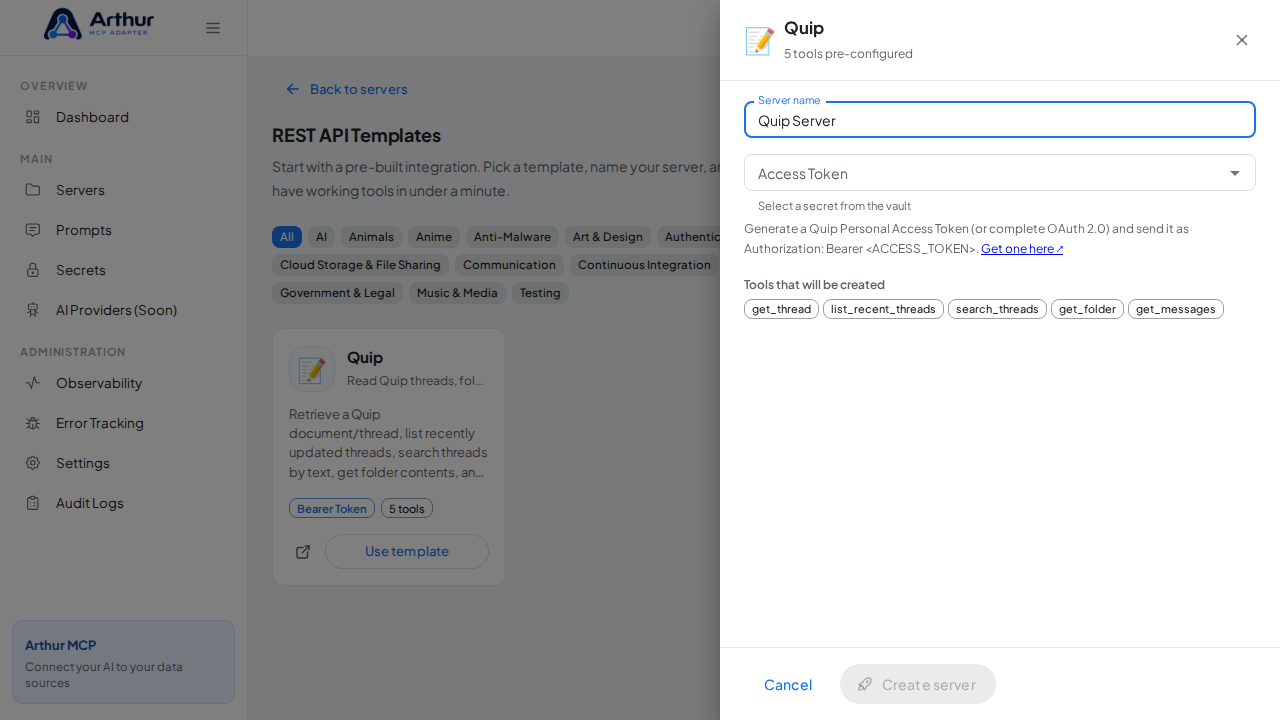This screenshot has height=720, width=1280.
Task: Follow the 'Get one here' link
Action: tap(1022, 249)
